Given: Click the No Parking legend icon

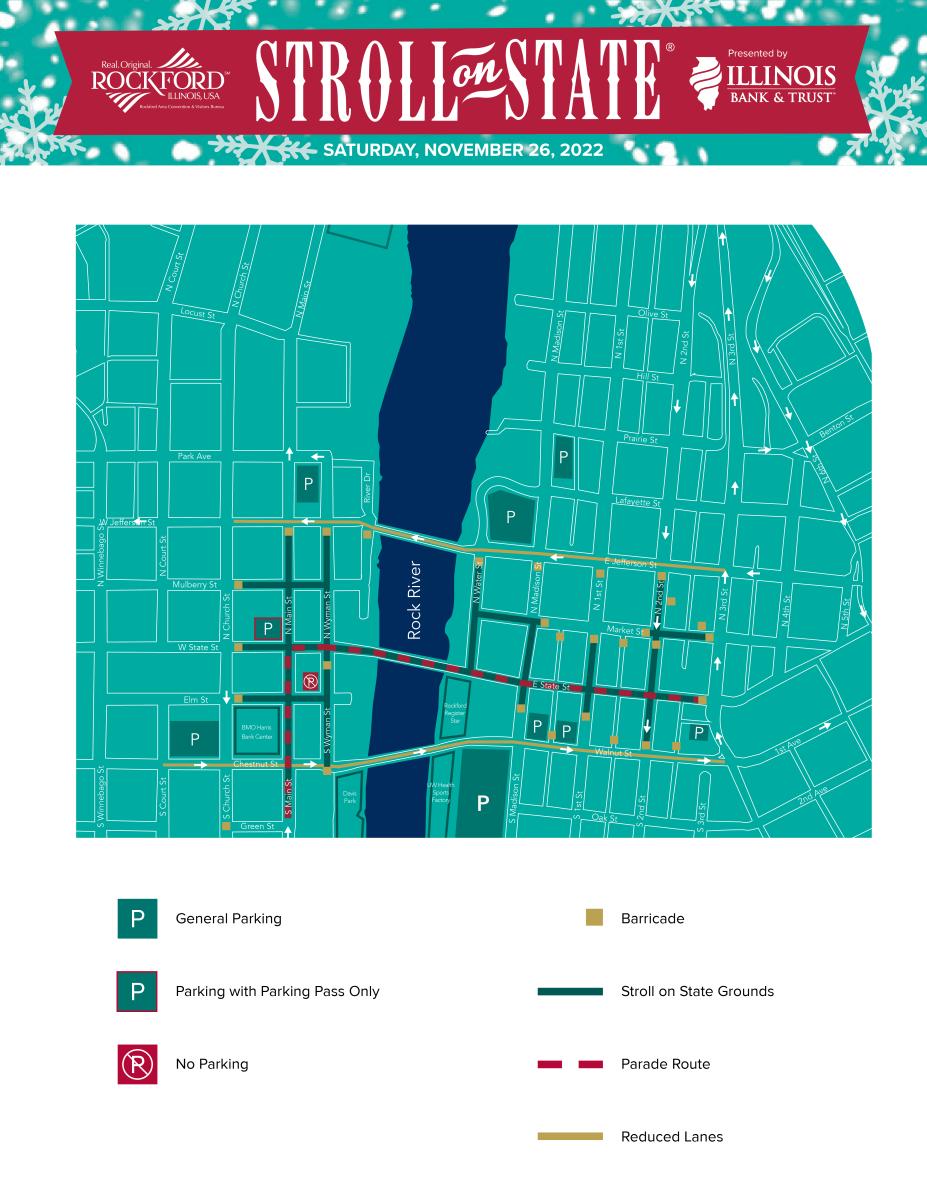Looking at the screenshot, I should tap(138, 1064).
